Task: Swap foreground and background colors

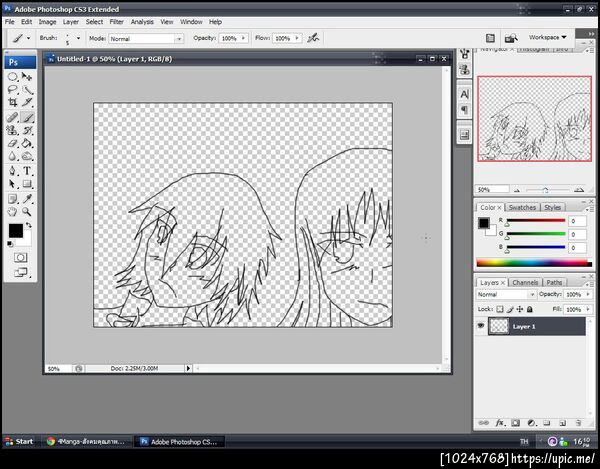Action: coord(28,225)
